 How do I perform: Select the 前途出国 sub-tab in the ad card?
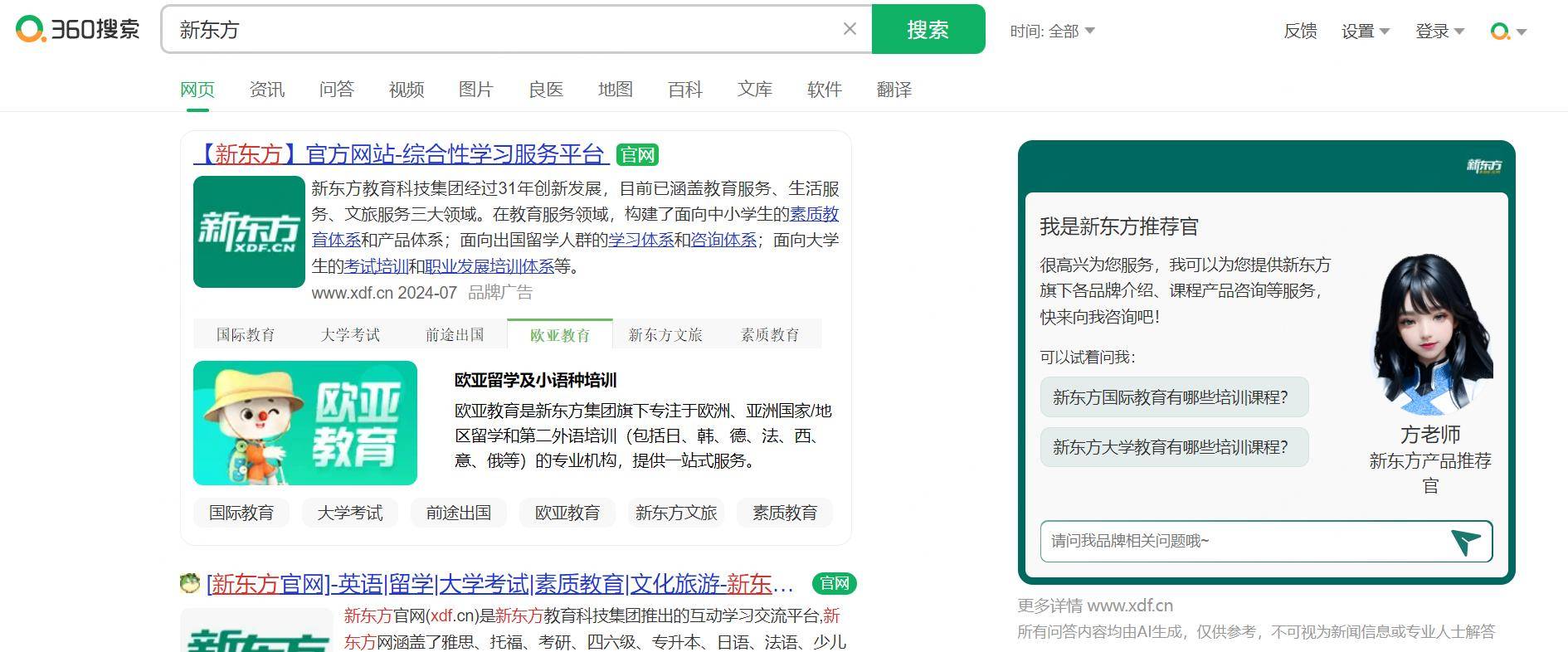pos(455,334)
